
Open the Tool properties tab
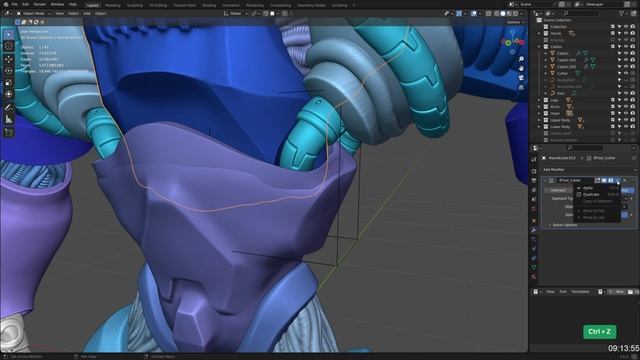click(x=534, y=160)
